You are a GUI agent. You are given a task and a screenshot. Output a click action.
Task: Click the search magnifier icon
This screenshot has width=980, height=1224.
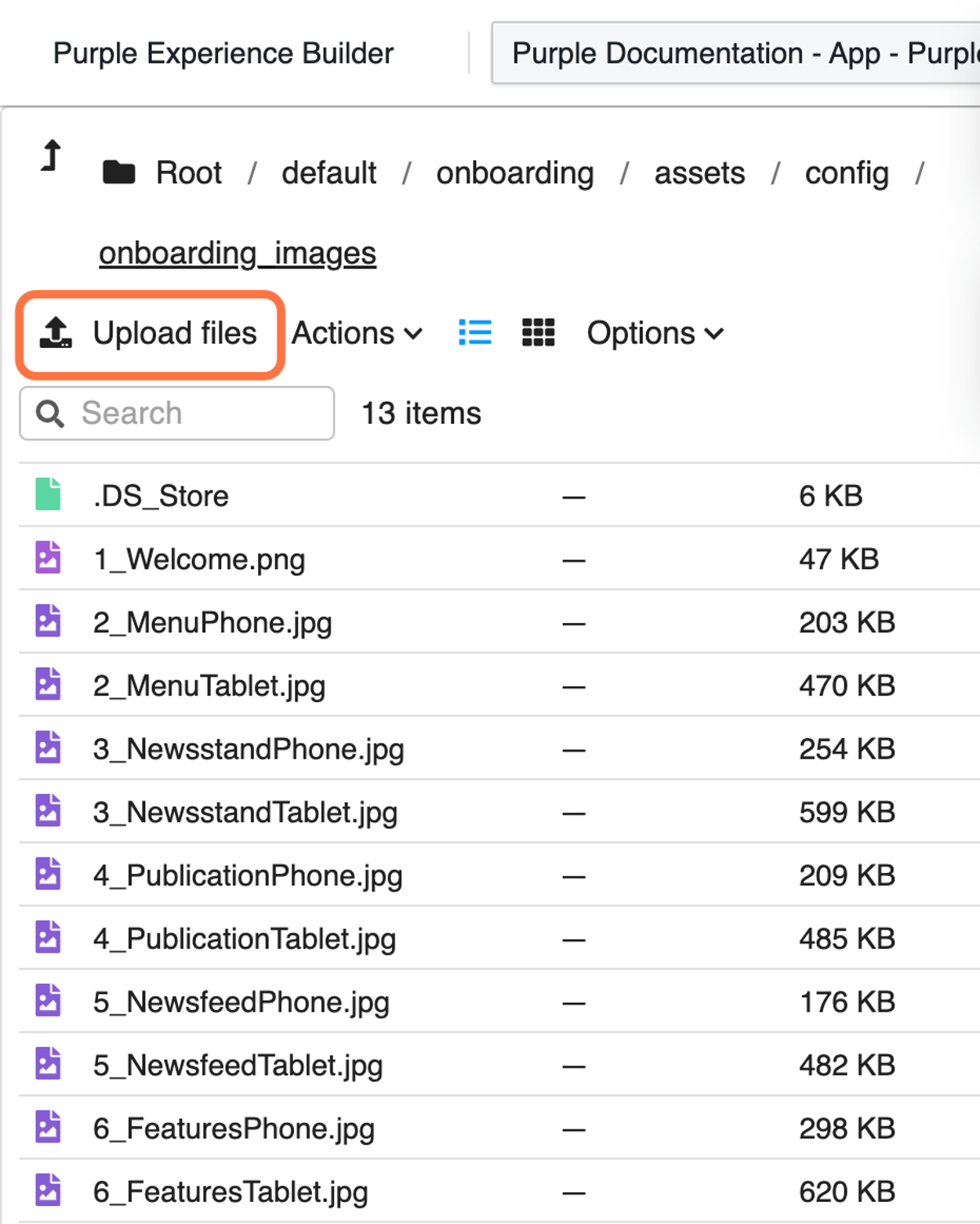50,413
